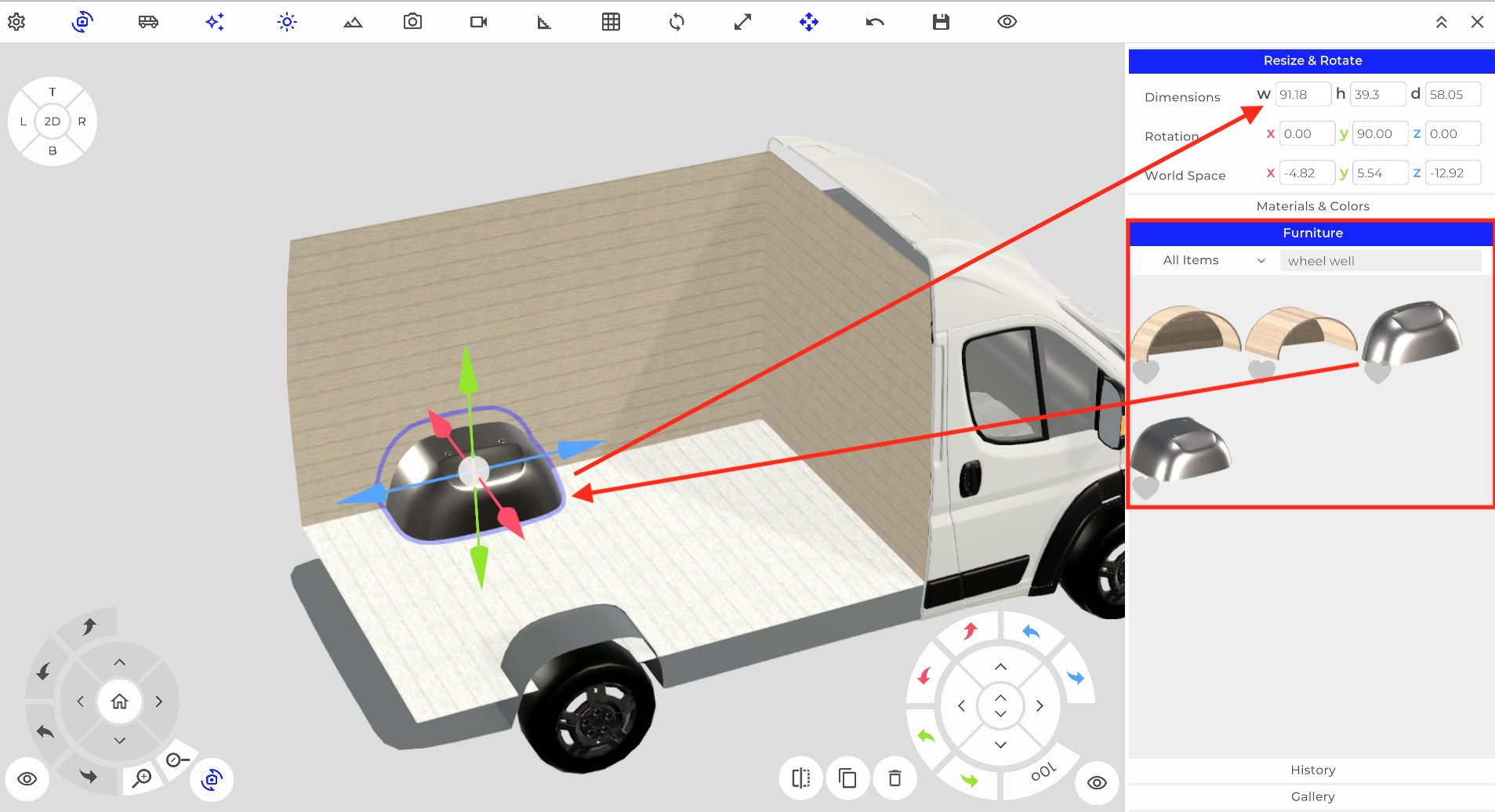Collapse panel with double chevron up icon
The height and width of the screenshot is (812, 1495).
(x=1441, y=22)
